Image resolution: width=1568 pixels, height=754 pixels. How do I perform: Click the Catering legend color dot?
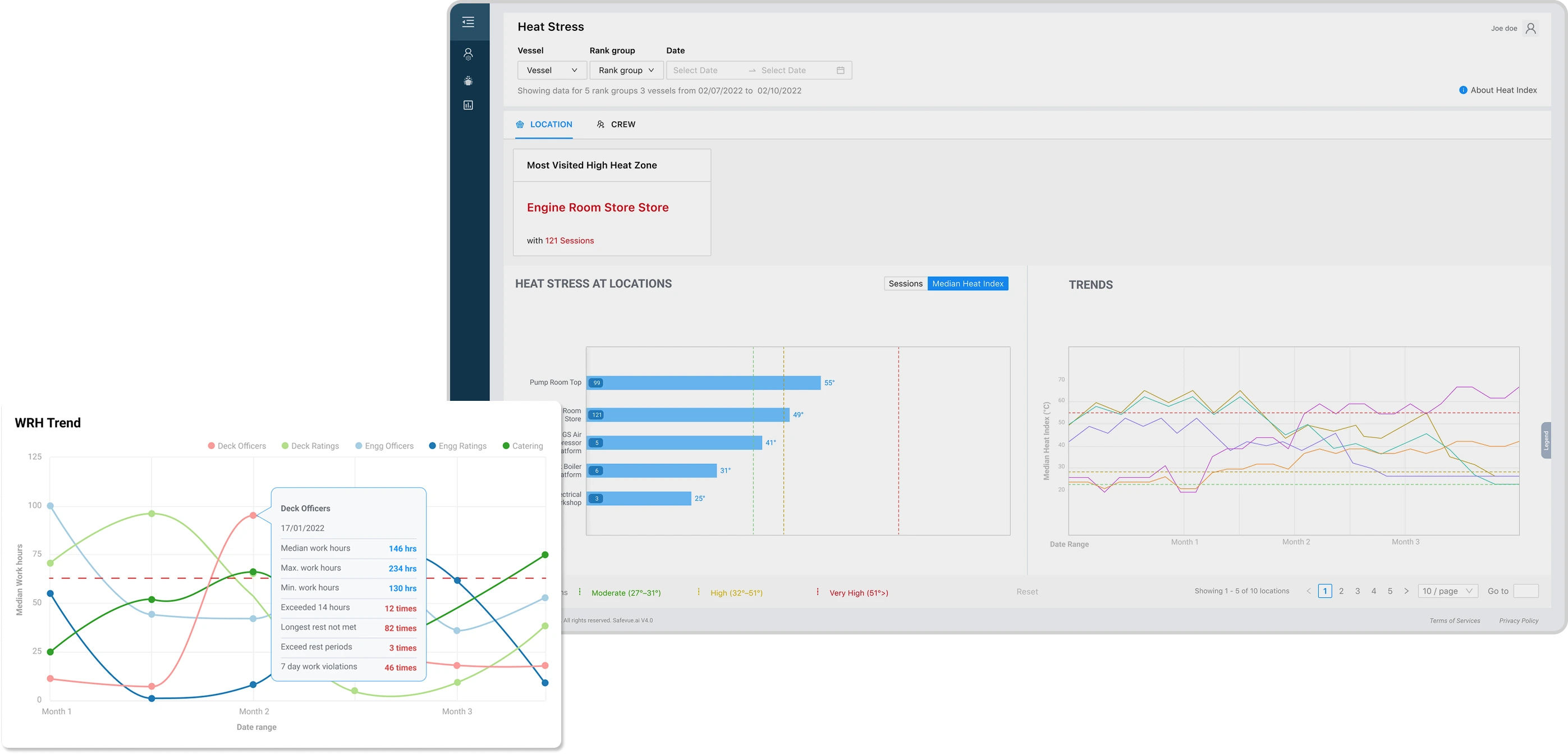coord(506,446)
